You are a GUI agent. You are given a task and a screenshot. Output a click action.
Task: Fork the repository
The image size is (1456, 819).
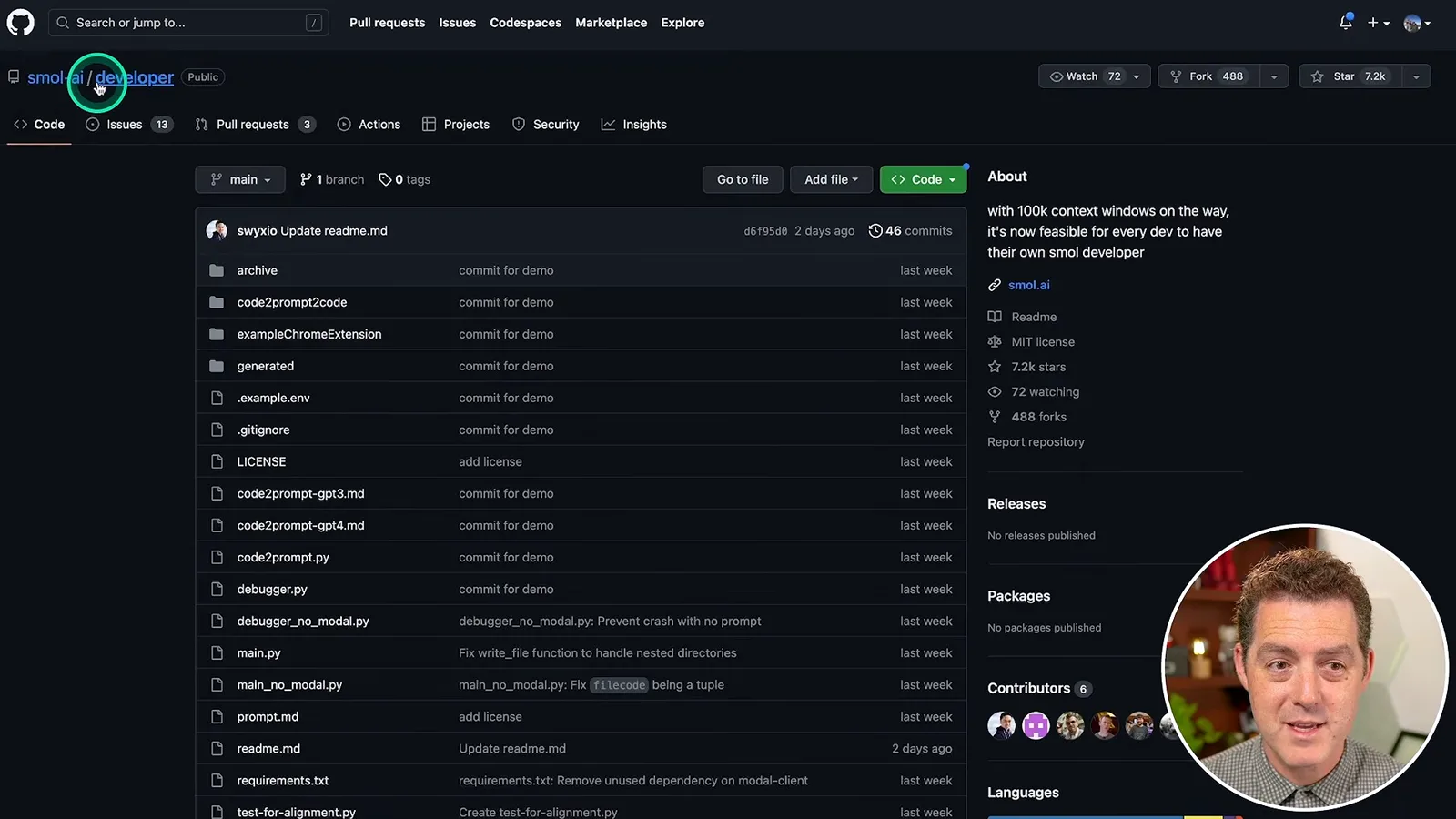click(1209, 76)
